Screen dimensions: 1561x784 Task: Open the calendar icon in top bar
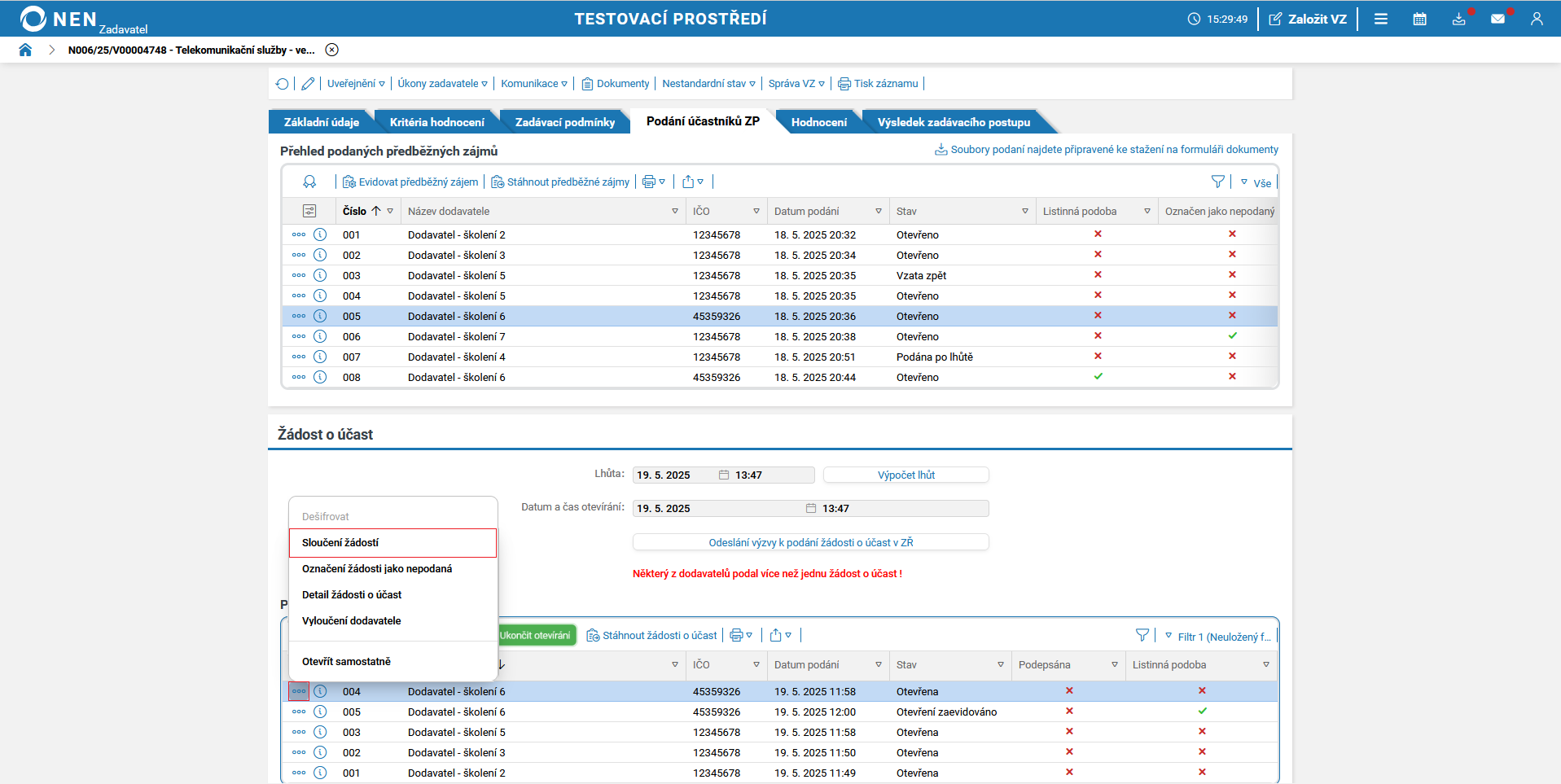pos(1419,19)
